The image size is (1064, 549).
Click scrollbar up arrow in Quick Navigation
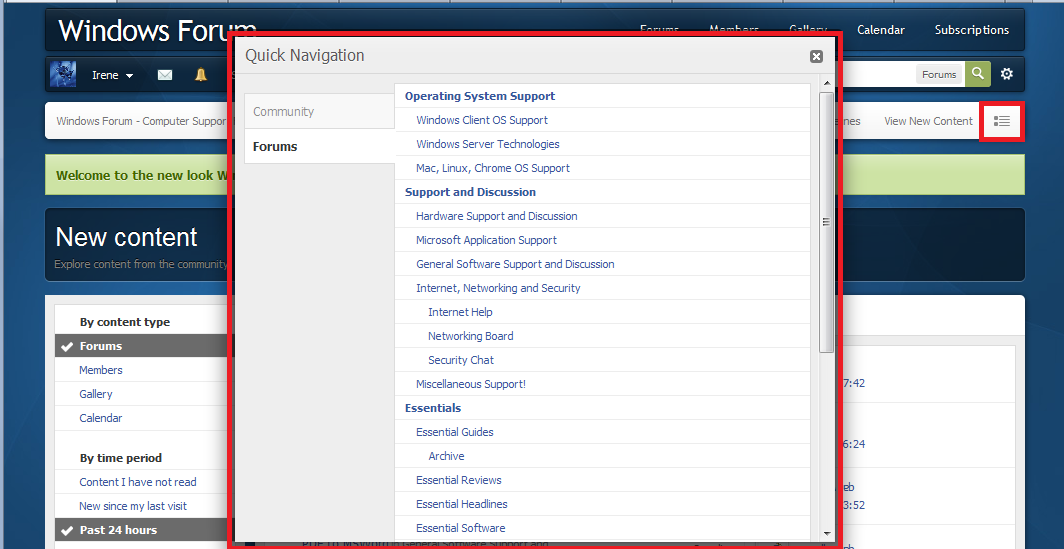point(826,84)
